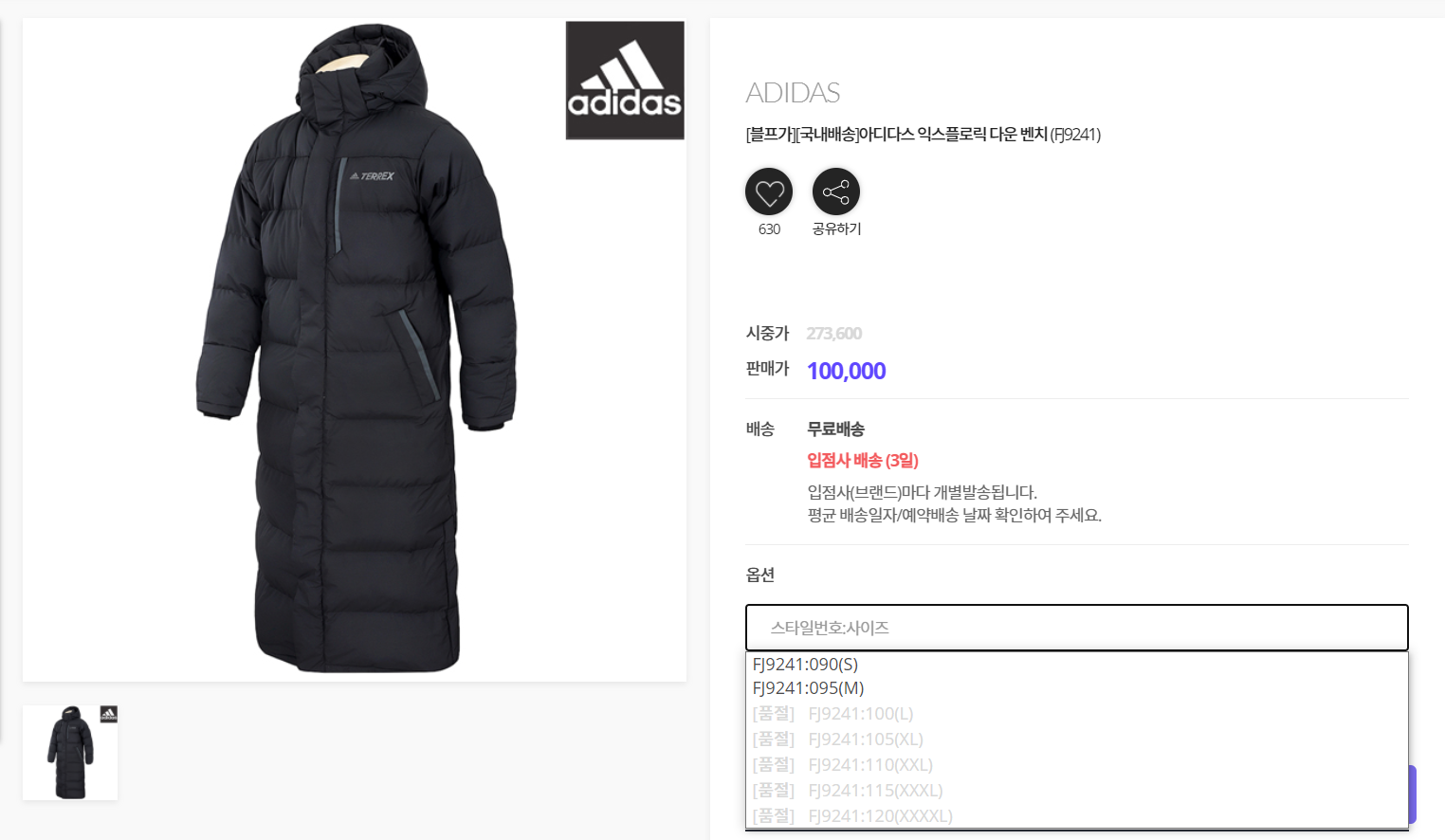The image size is (1445, 840).
Task: Select the black coat thumbnail image
Action: point(70,753)
